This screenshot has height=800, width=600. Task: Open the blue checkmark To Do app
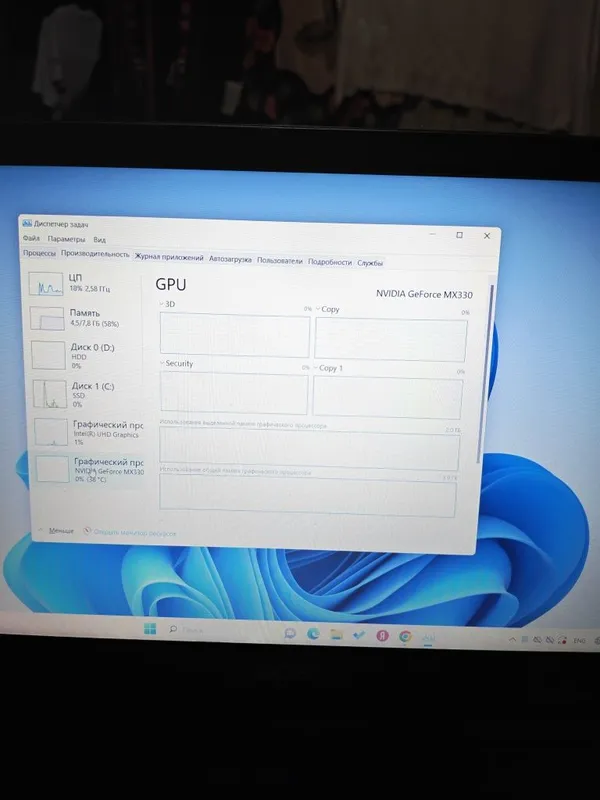[359, 635]
